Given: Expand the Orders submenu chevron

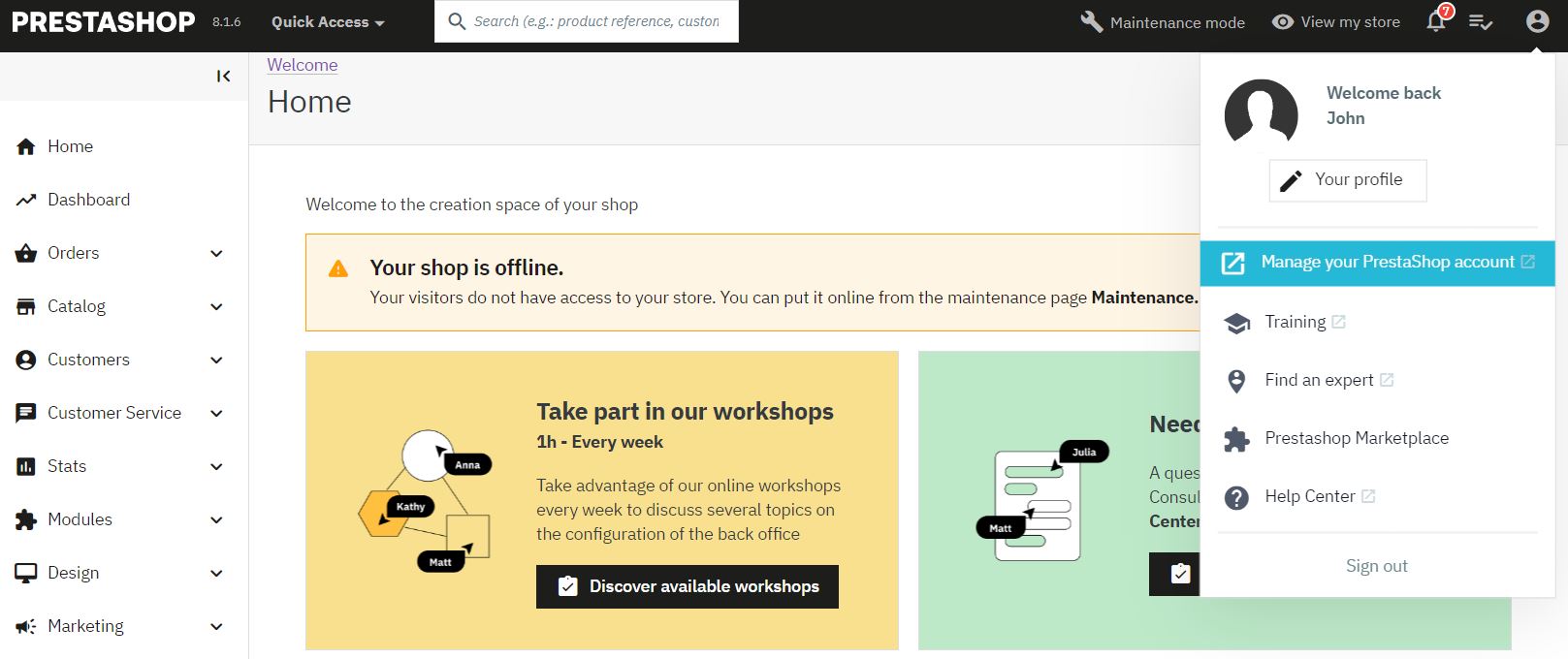Looking at the screenshot, I should tap(217, 253).
